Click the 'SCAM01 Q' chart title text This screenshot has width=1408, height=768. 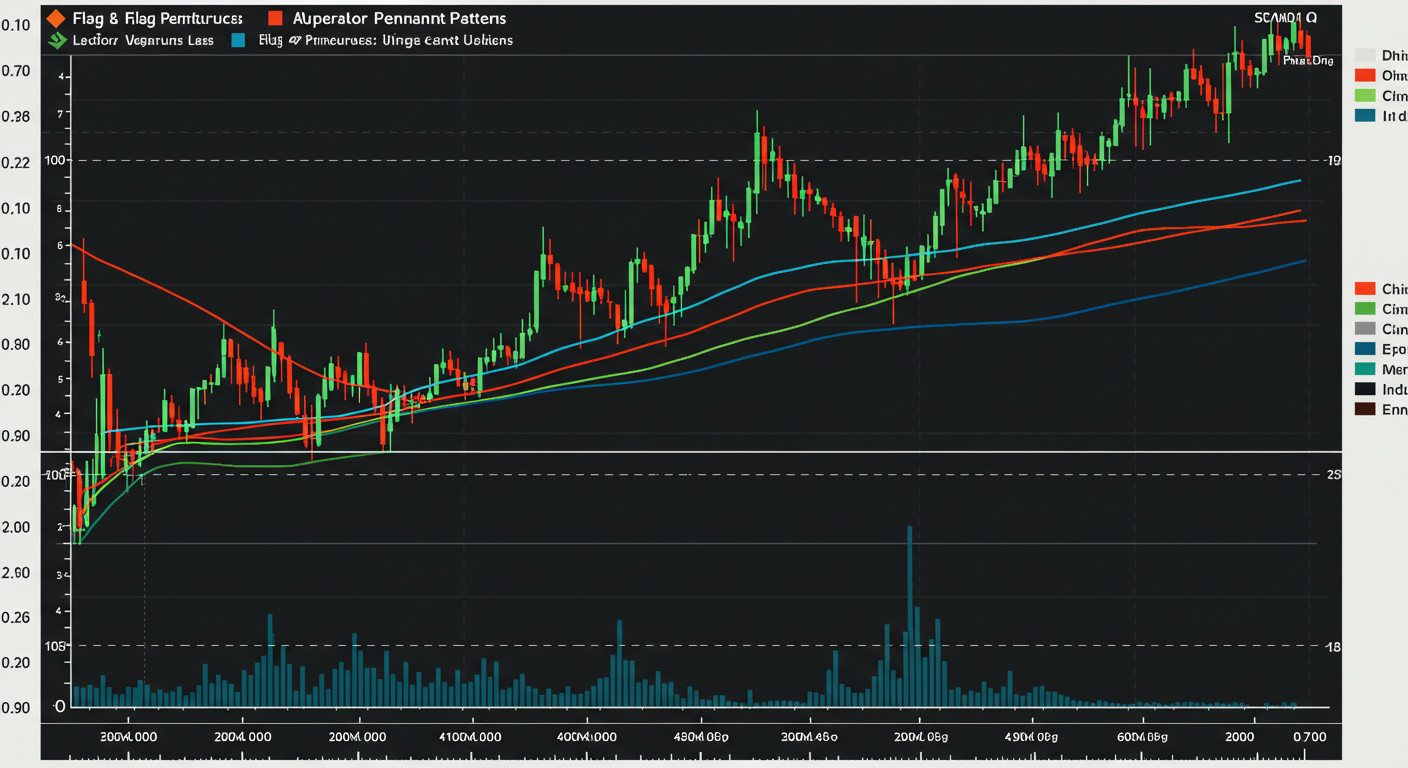[x=1285, y=18]
